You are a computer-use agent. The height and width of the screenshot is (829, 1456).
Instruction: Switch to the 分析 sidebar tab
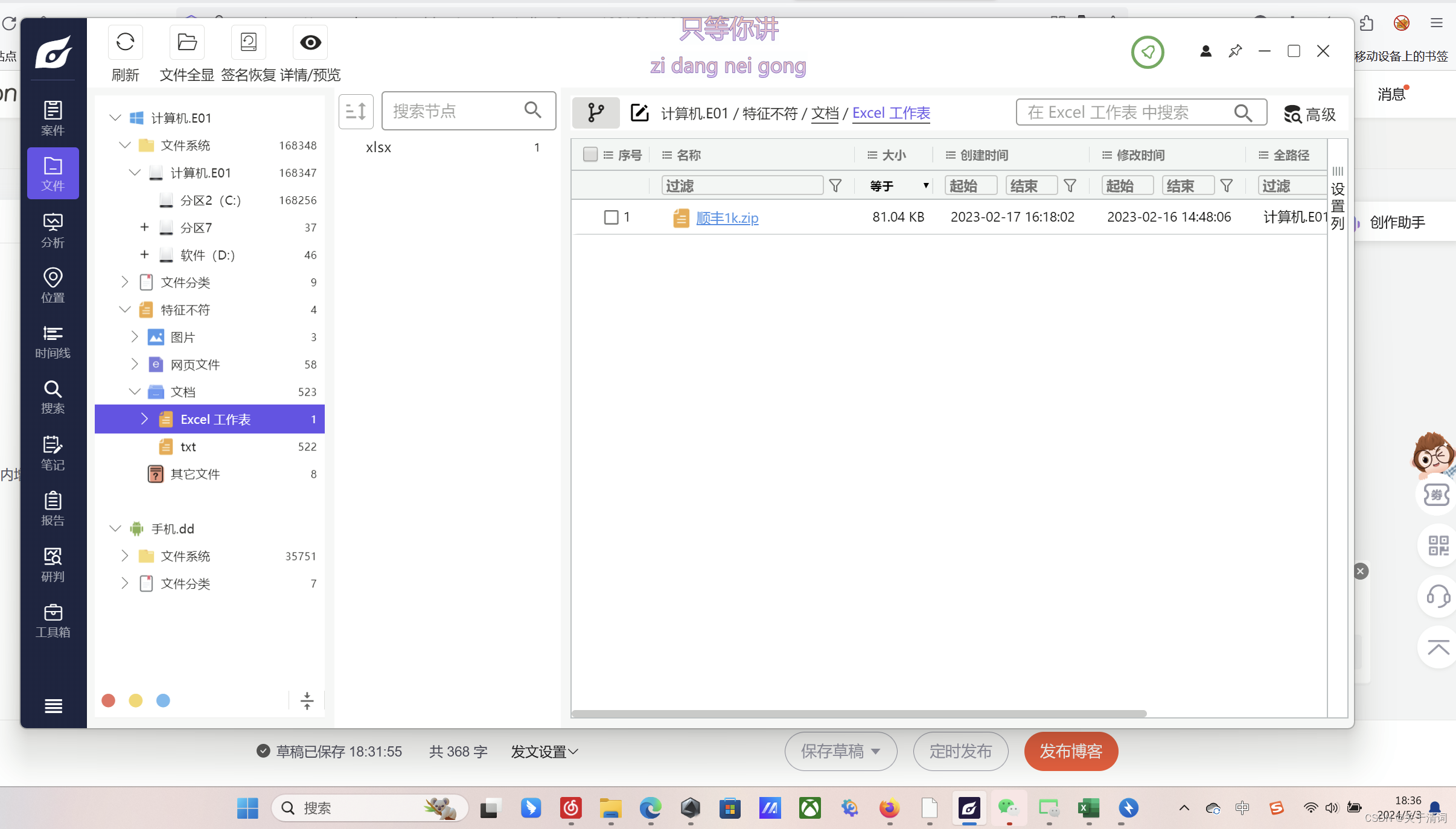[53, 231]
